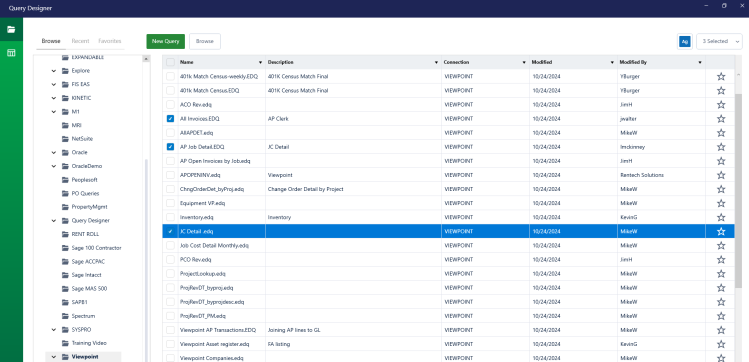The height and width of the screenshot is (362, 749).
Task: Star the selected JC Detail .edq row
Action: click(x=721, y=232)
